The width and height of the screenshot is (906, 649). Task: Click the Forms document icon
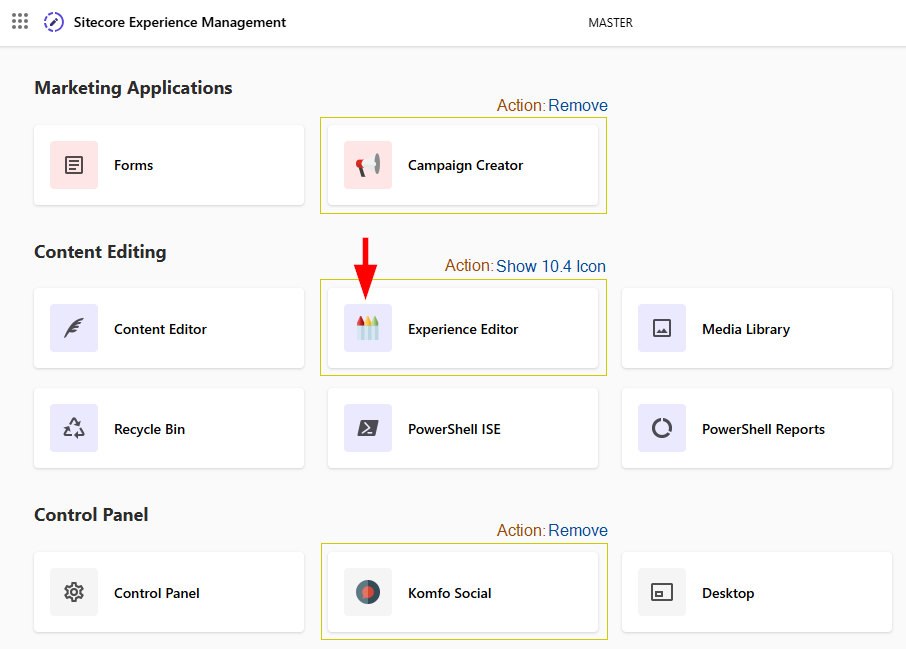74,165
